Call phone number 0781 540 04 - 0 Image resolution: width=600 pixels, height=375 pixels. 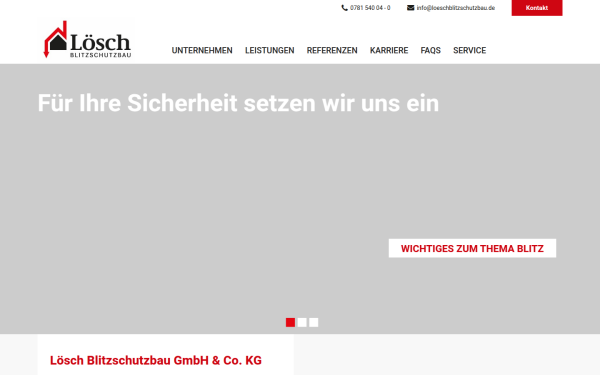point(370,8)
